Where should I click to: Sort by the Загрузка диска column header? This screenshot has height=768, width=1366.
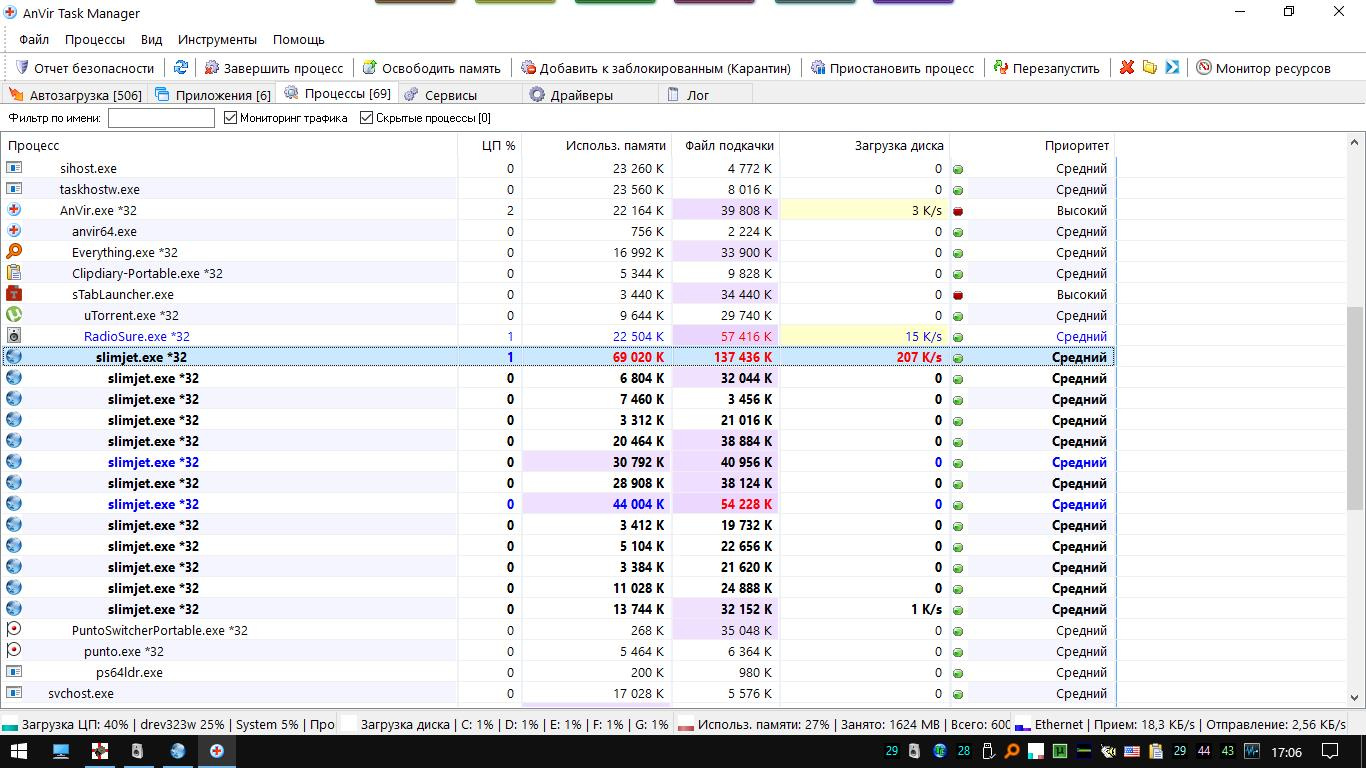coord(865,145)
